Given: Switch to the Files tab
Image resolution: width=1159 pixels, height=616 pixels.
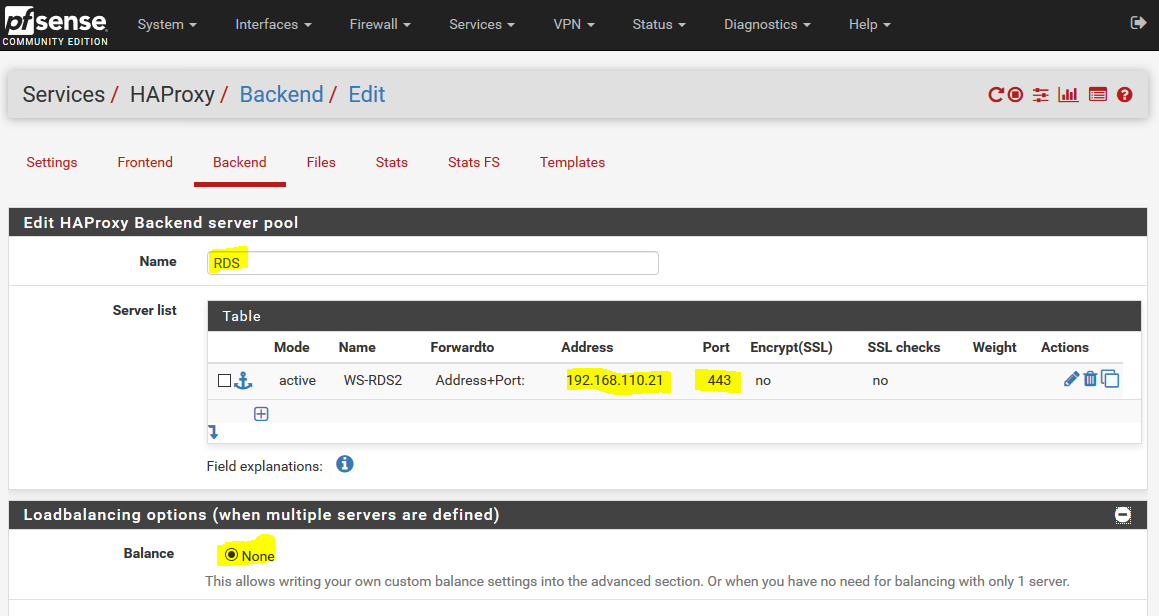Looking at the screenshot, I should (321, 162).
